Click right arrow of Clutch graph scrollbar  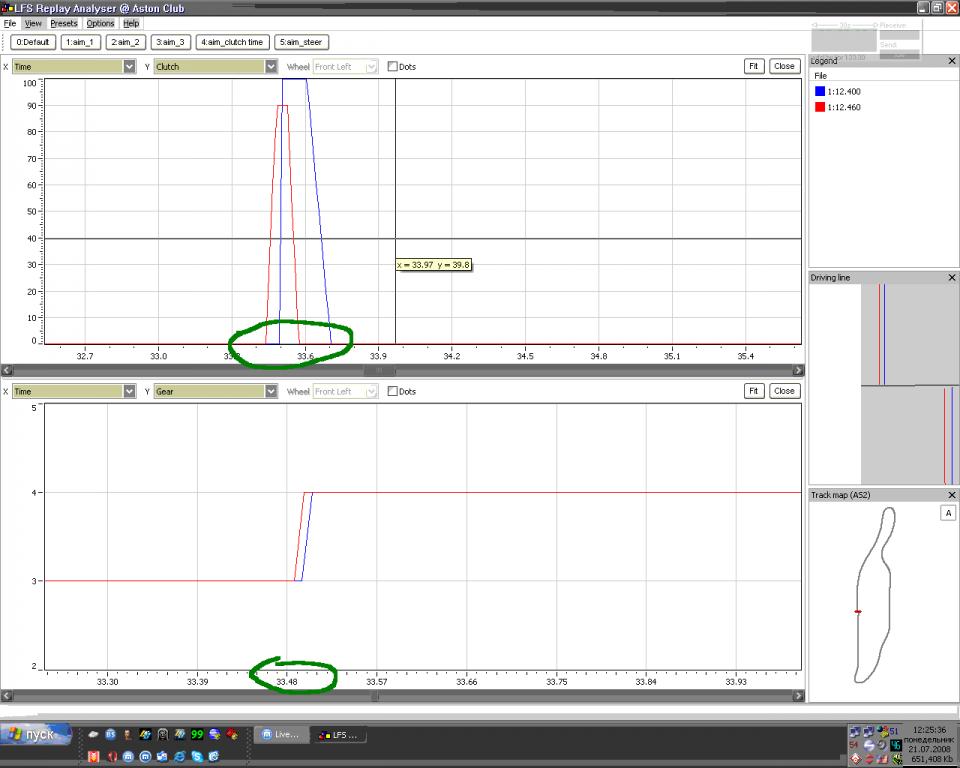798,371
